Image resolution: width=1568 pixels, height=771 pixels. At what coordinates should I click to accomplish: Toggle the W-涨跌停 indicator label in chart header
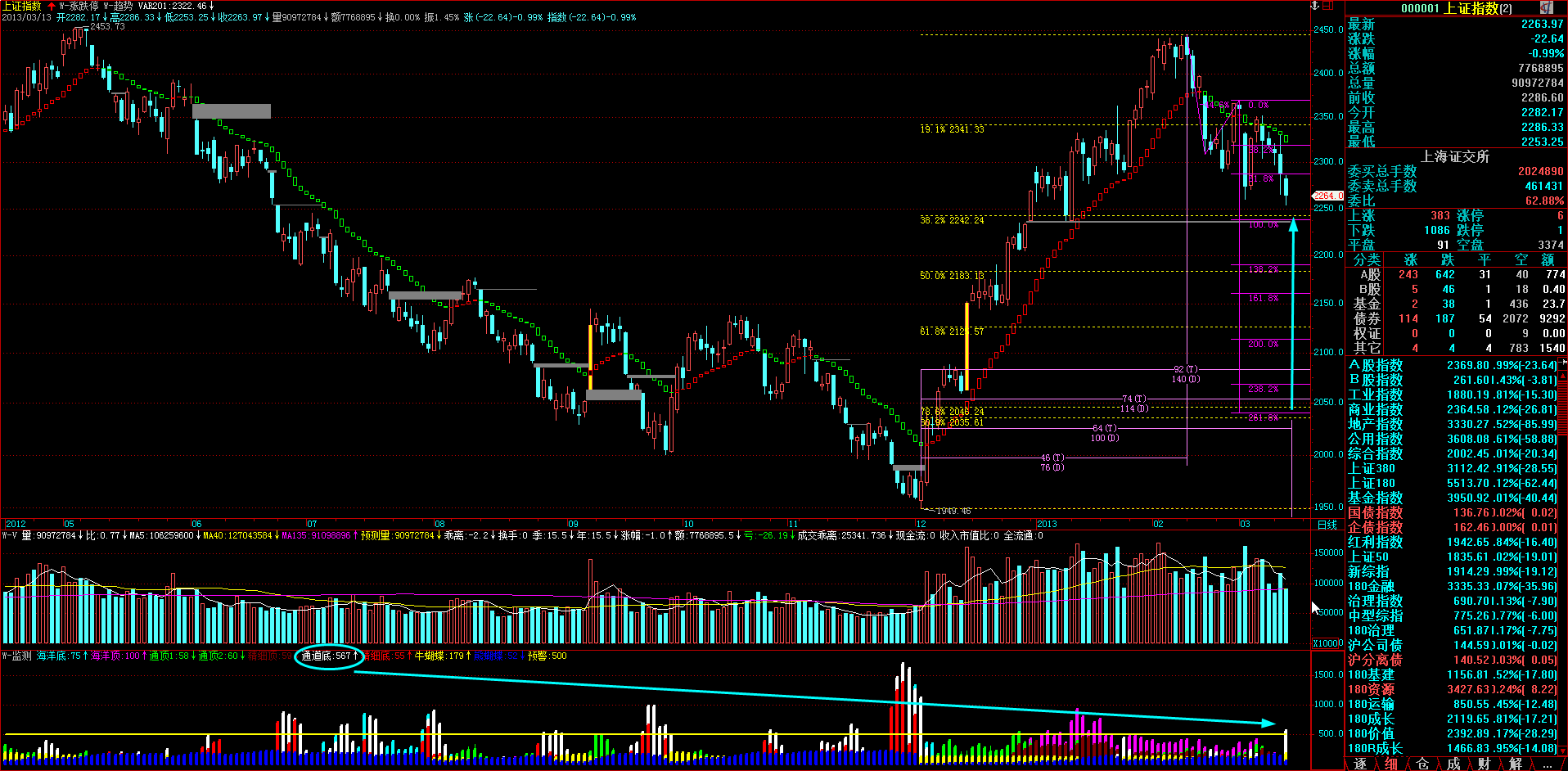point(79,6)
